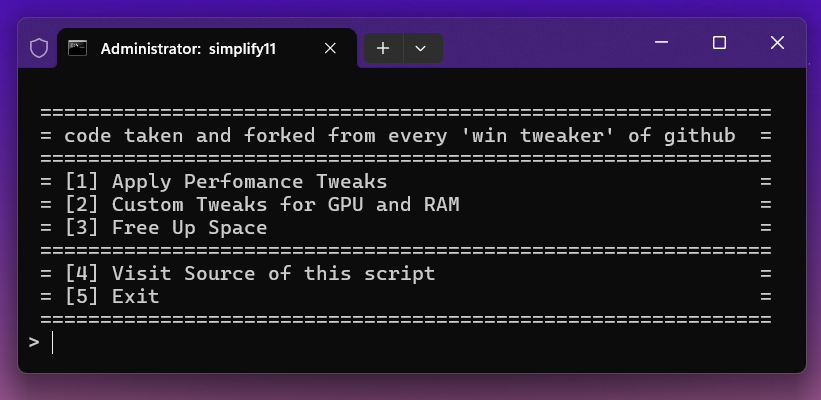
Task: Minimize the terminal window
Action: pos(661,42)
